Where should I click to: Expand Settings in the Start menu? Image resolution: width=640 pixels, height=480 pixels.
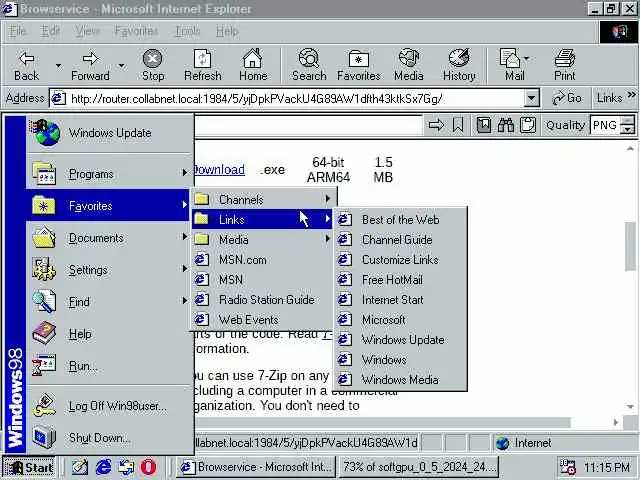coord(109,270)
